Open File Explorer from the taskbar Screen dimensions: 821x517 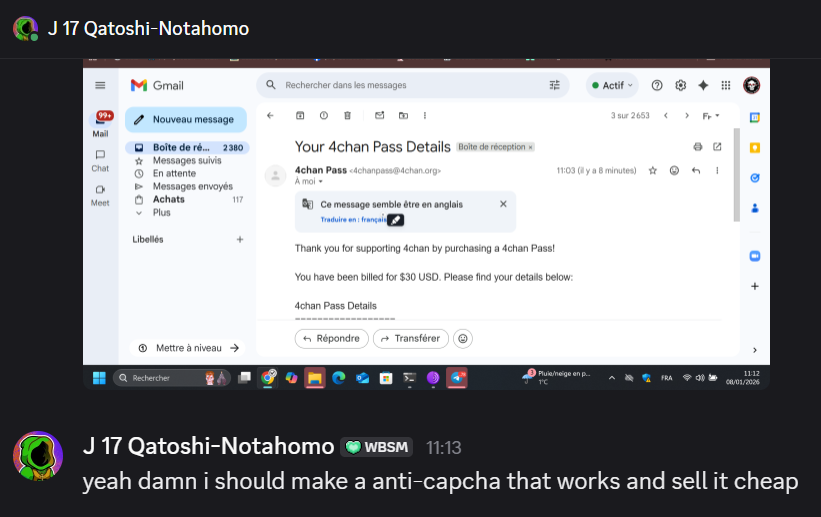point(314,378)
